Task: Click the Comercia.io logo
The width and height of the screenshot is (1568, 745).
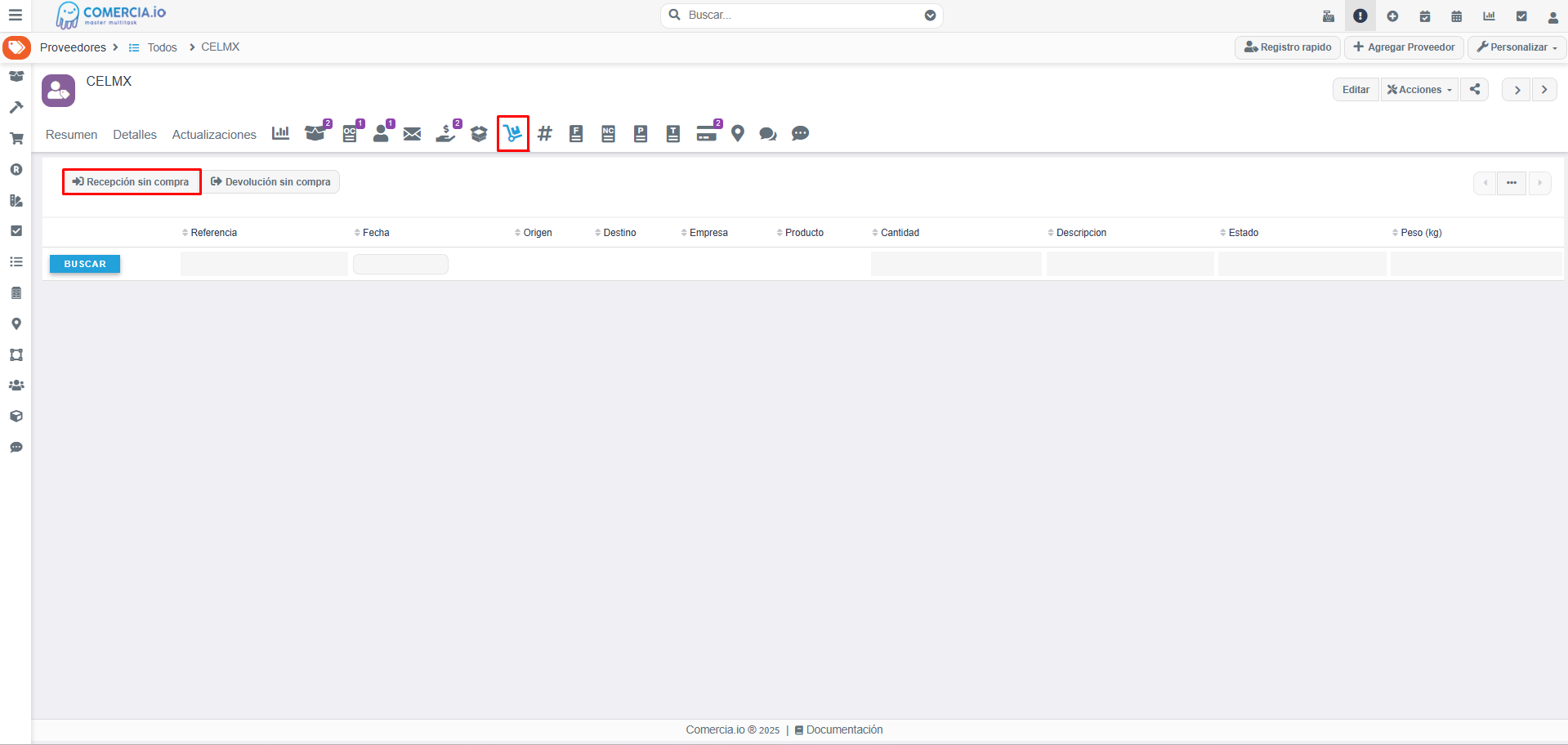Action: point(111,15)
